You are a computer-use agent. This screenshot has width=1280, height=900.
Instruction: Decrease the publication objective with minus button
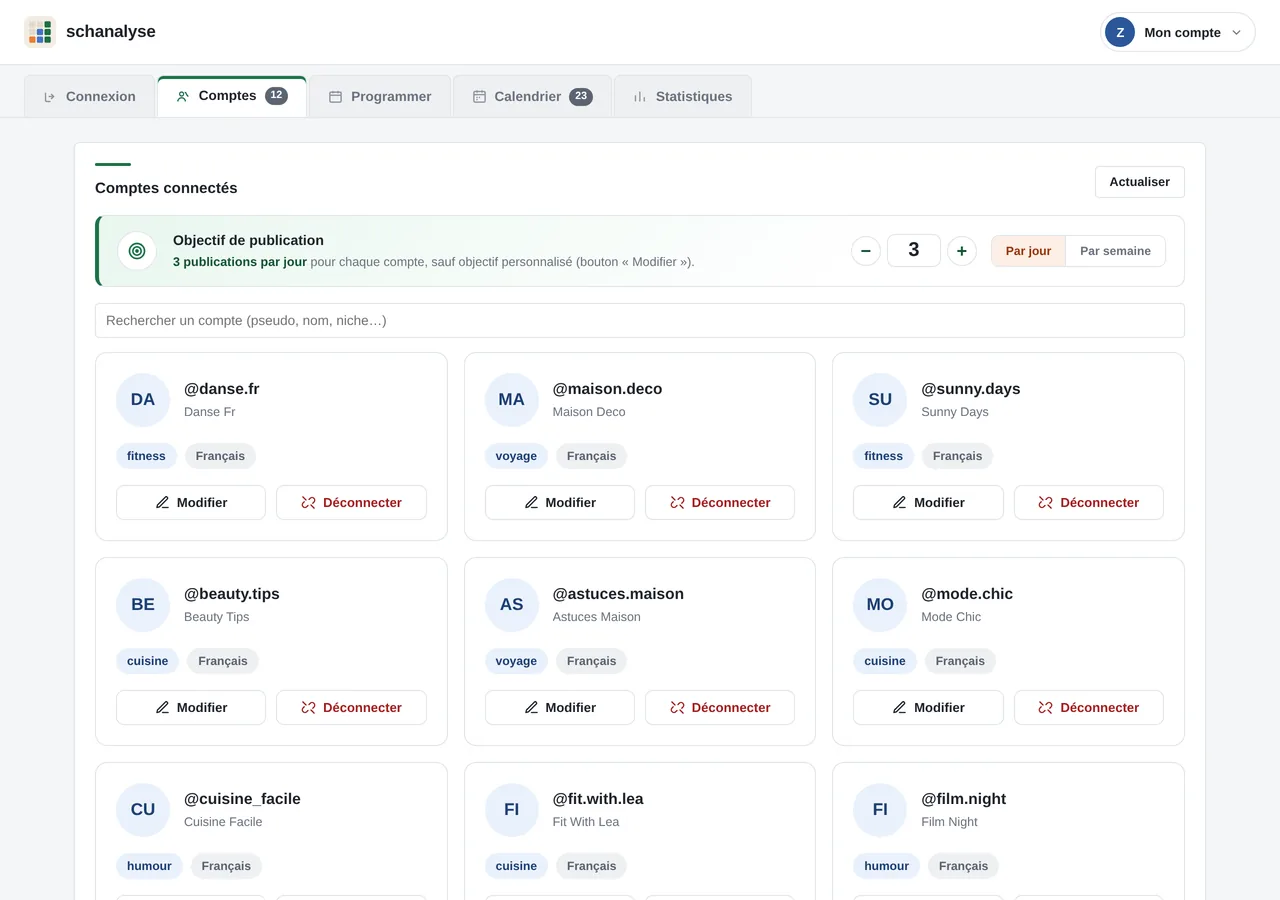[x=866, y=251]
